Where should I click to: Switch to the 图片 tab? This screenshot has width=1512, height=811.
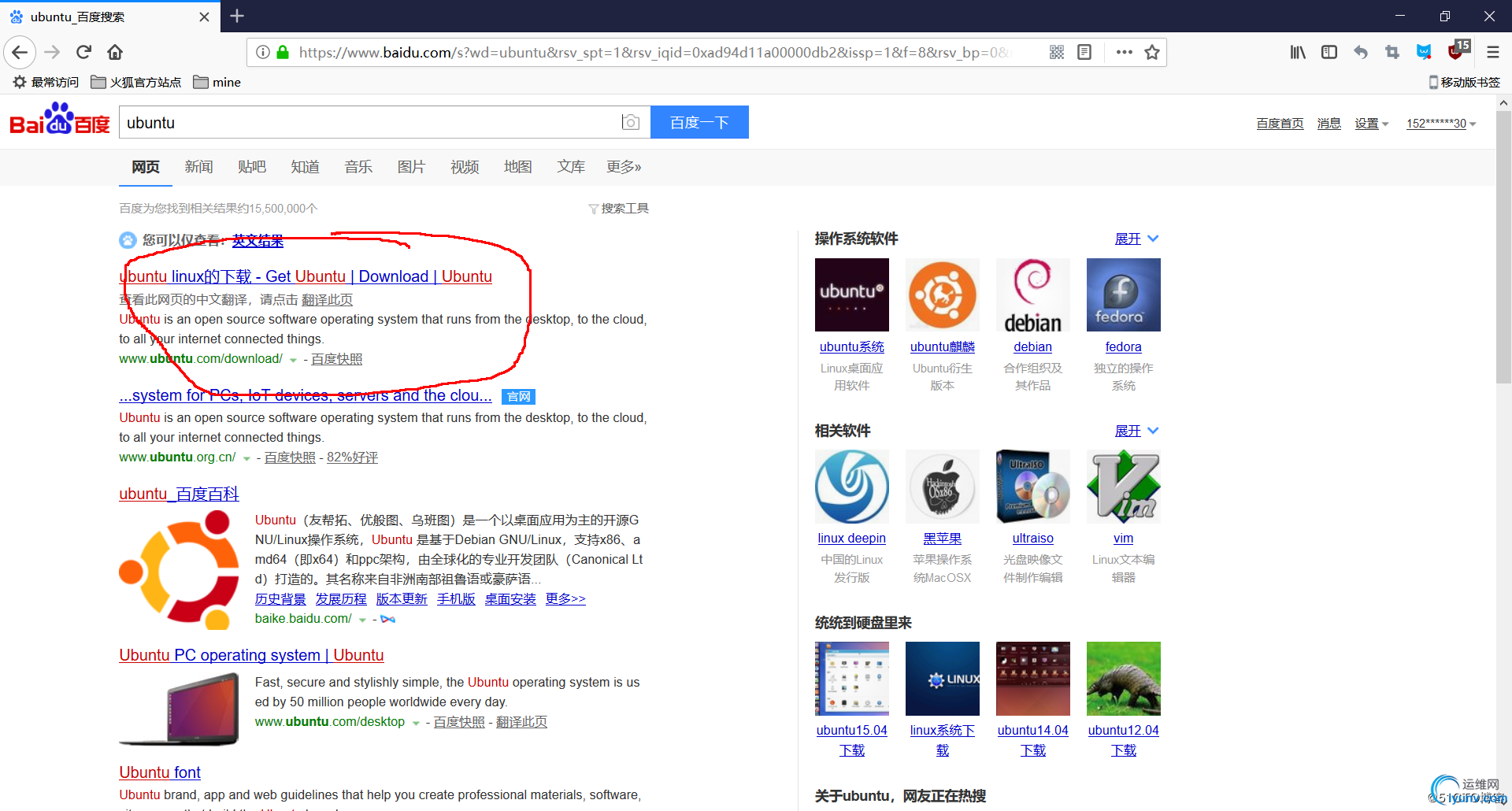[411, 167]
